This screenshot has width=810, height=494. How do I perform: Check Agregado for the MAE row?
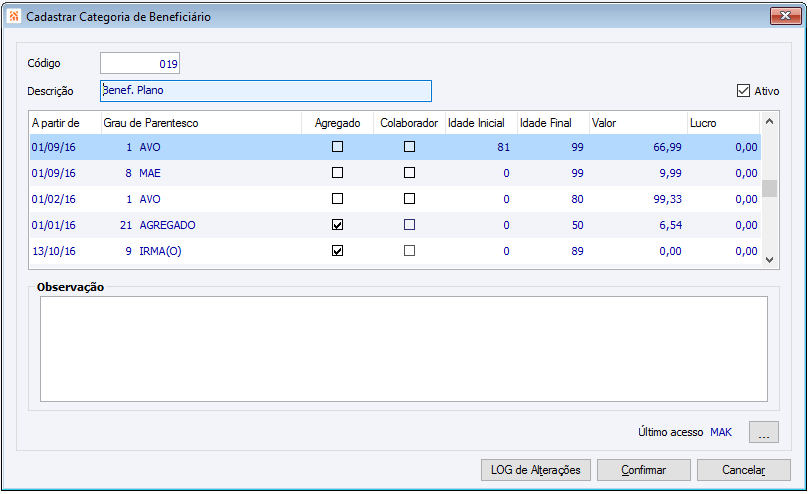point(337,173)
